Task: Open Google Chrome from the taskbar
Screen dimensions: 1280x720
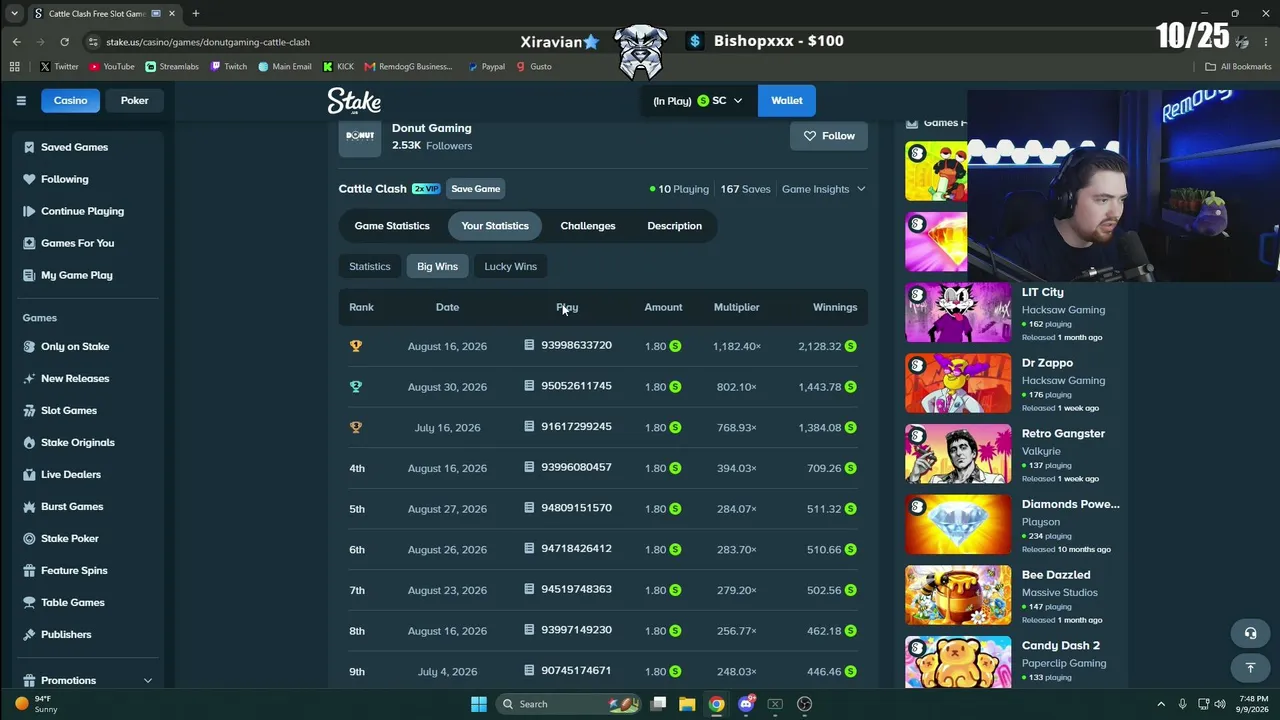Action: pos(717,704)
